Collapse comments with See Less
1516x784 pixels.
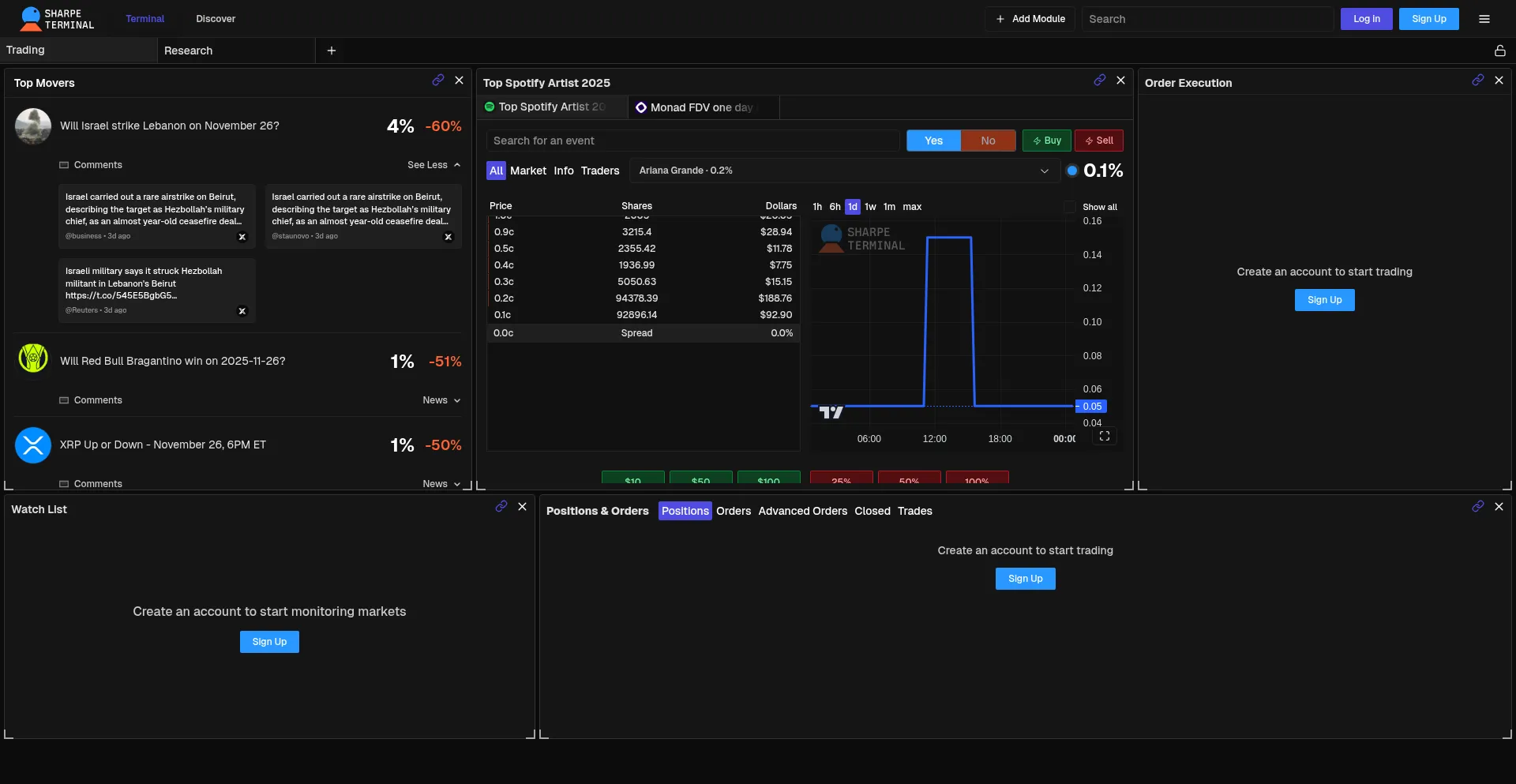(433, 165)
